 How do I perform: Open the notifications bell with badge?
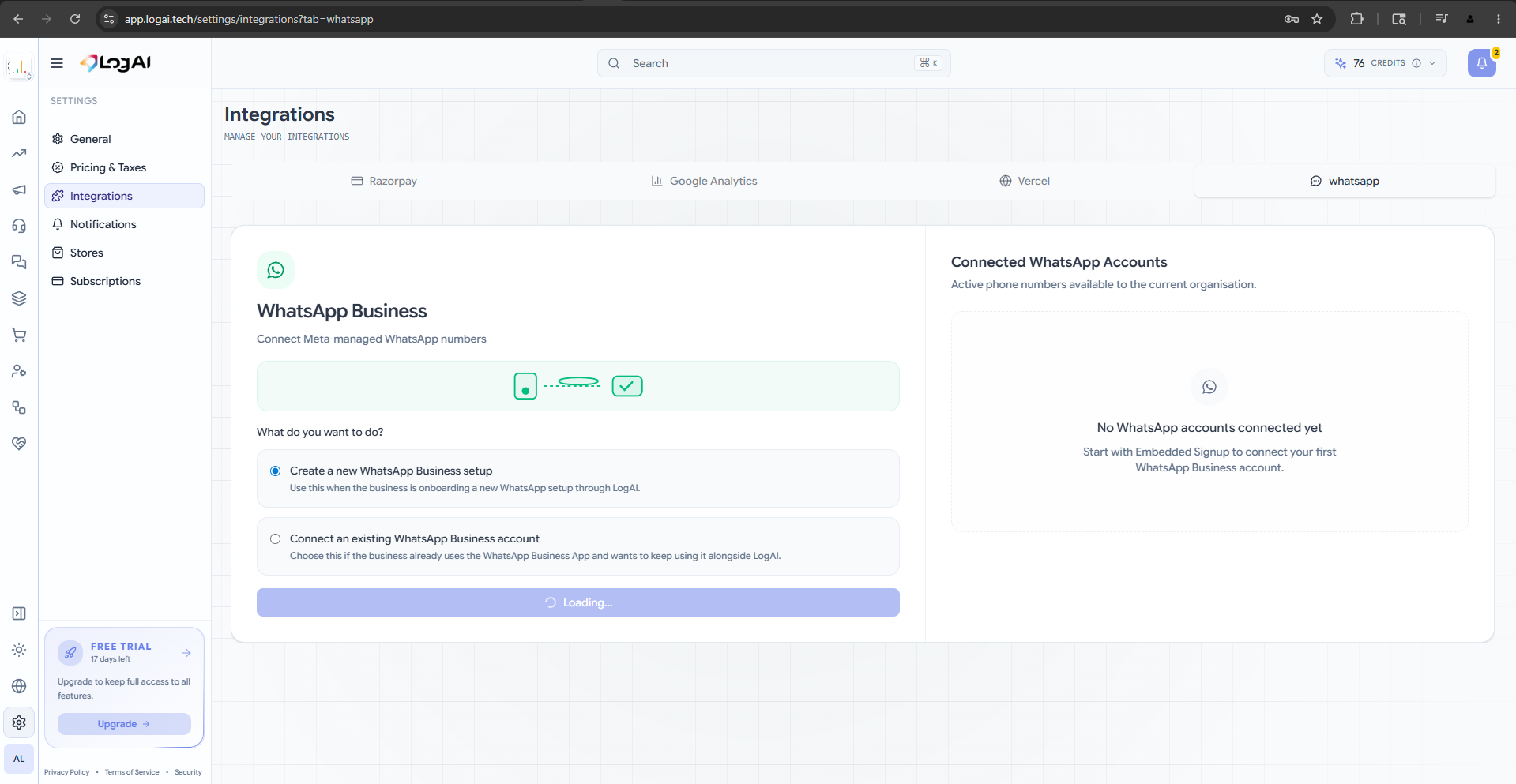[1482, 63]
